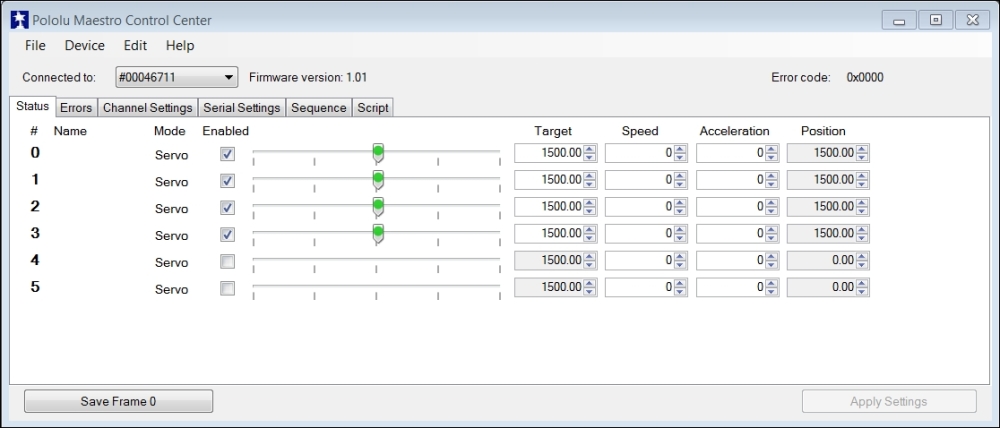Click channel 2 green slider handle
The image size is (1000, 428).
pyautogui.click(x=378, y=207)
